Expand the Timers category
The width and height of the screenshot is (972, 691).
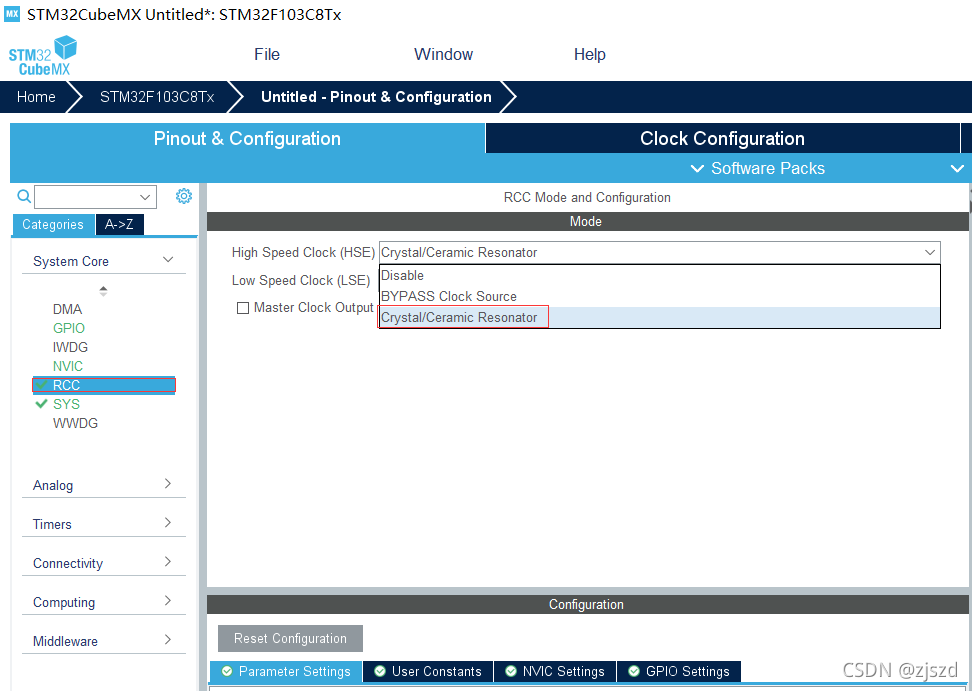[x=167, y=522]
